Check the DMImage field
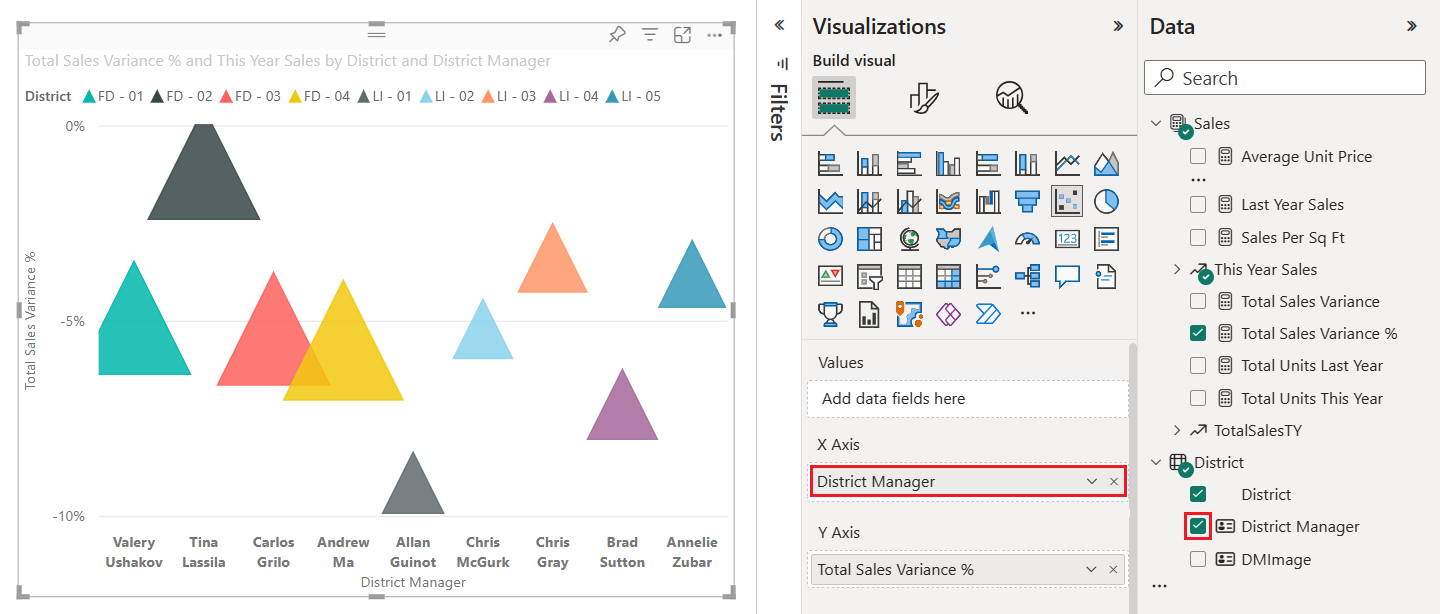 pos(1198,559)
